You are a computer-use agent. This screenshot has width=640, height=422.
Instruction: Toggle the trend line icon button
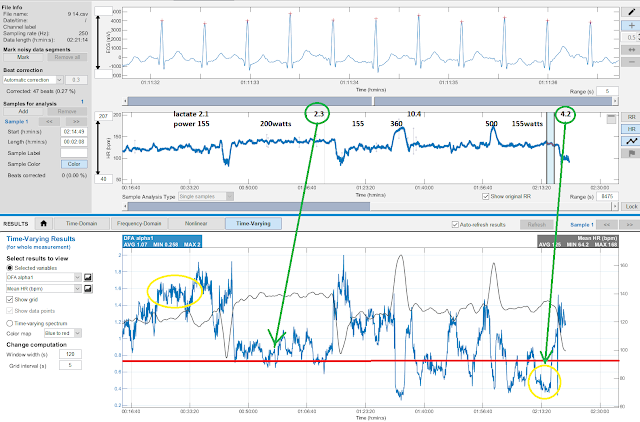pyautogui.click(x=631, y=141)
